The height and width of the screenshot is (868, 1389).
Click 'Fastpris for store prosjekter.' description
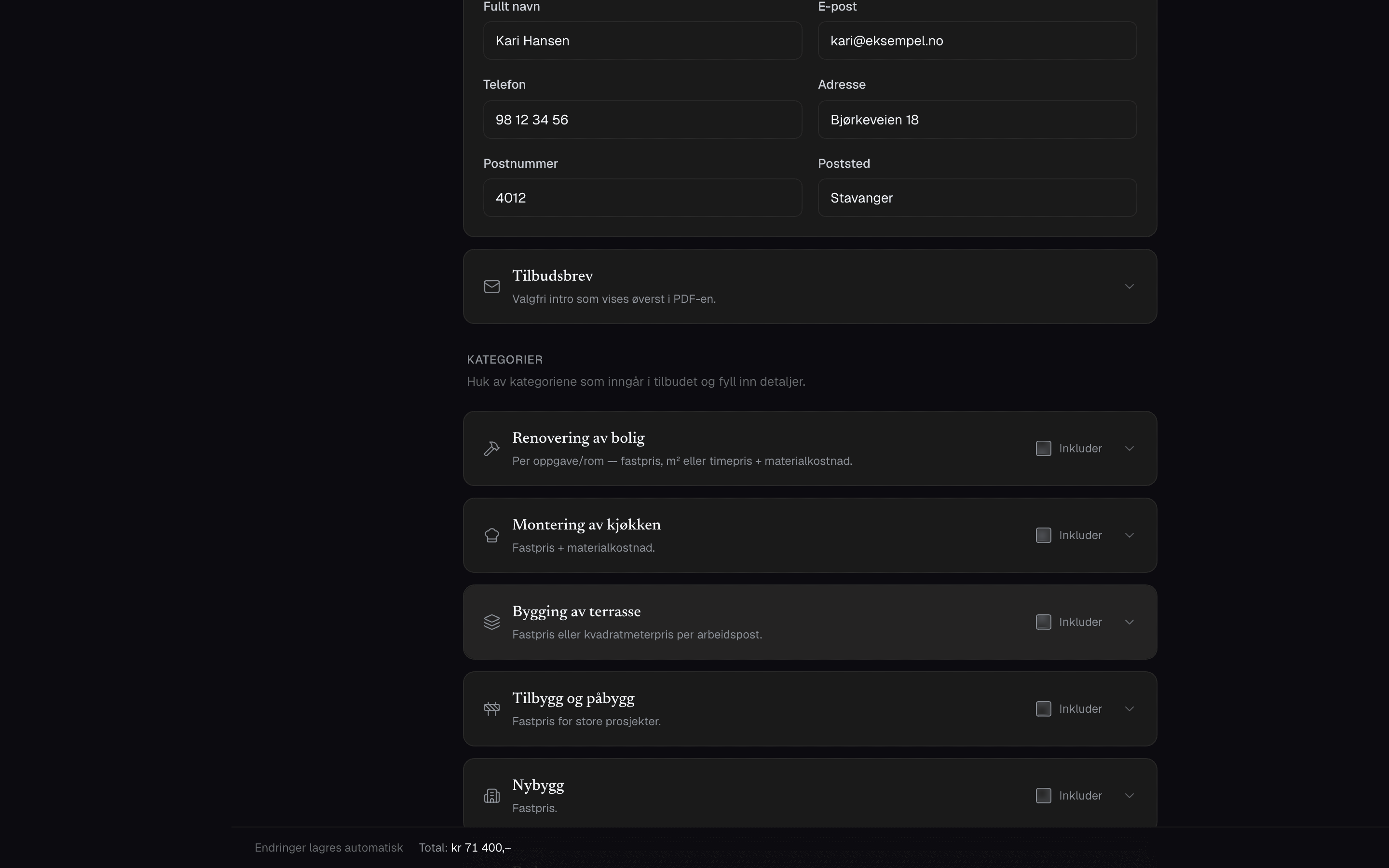pyautogui.click(x=586, y=721)
